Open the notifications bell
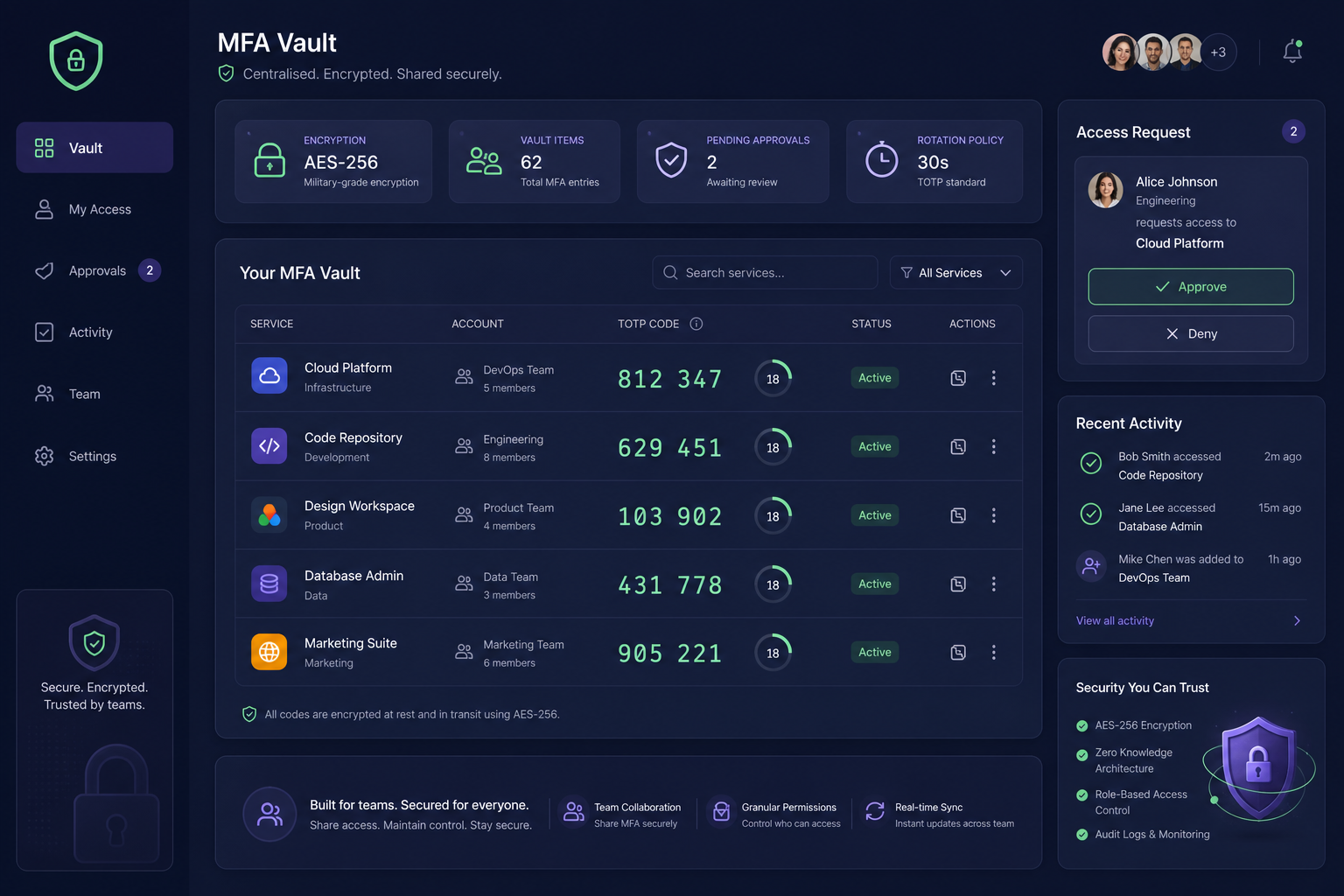The height and width of the screenshot is (896, 1344). pos(1292,52)
